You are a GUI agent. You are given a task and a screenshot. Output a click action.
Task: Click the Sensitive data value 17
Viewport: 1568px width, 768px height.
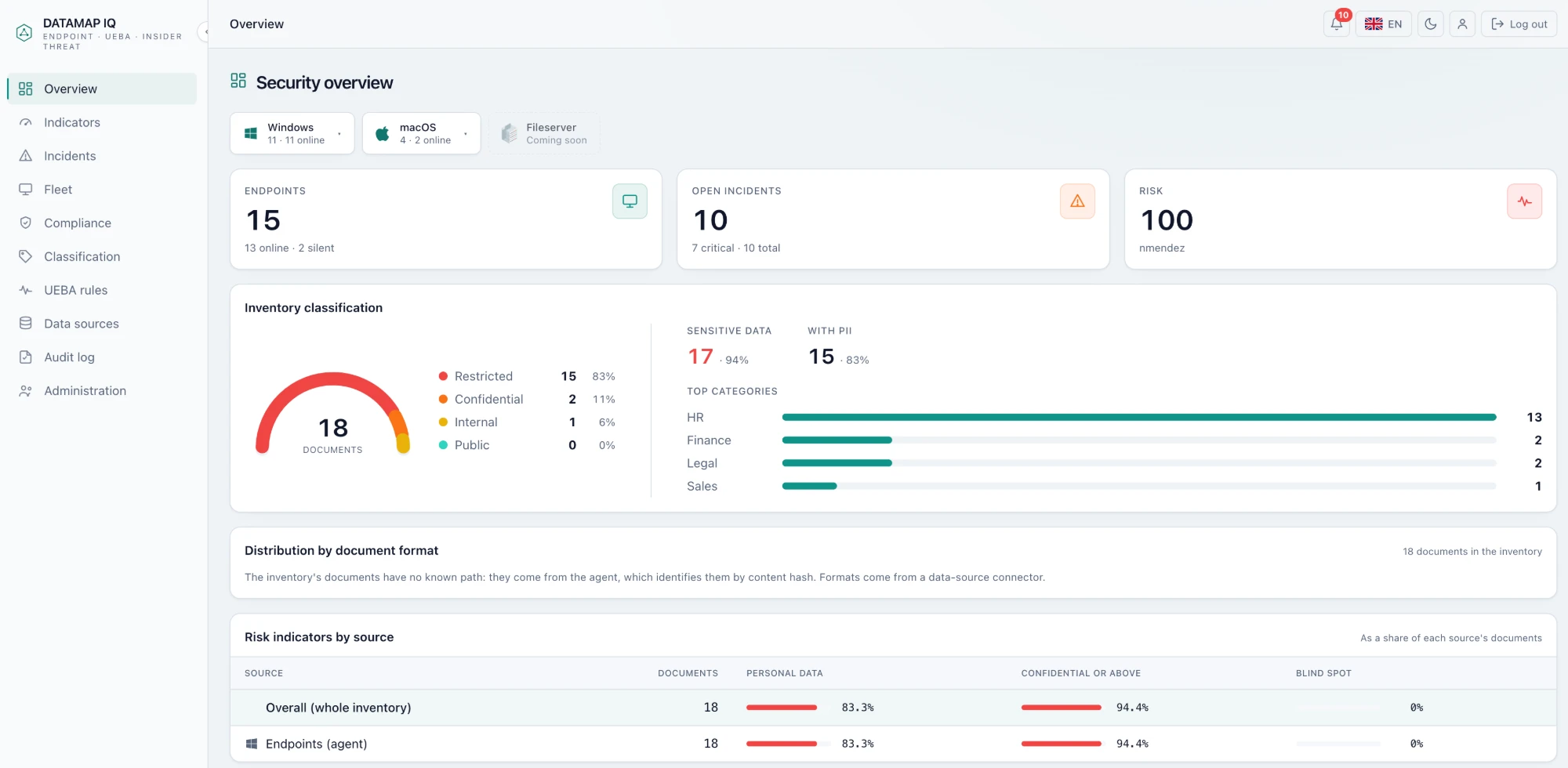(x=701, y=357)
